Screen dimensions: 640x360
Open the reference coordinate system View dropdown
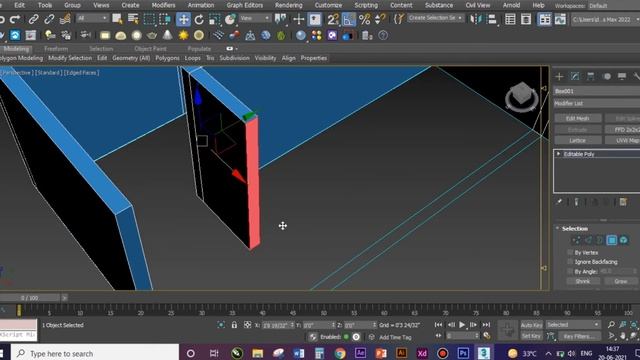(255, 18)
